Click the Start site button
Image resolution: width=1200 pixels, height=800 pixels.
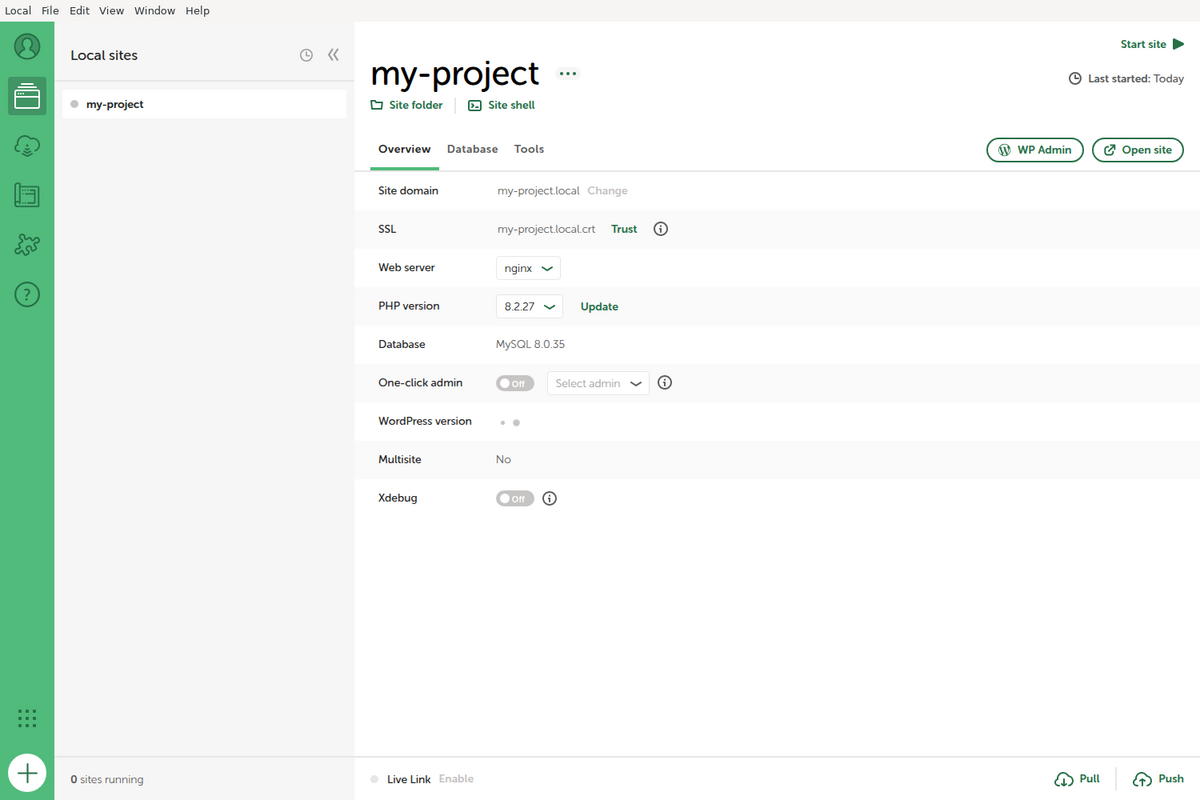pos(1152,44)
